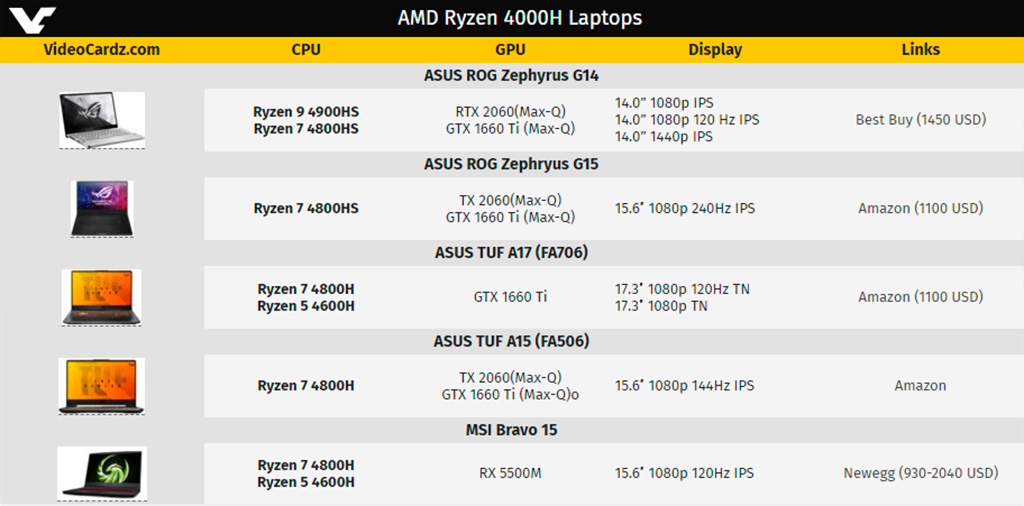Click the VideoCardz.com header label
The height and width of the screenshot is (506, 1024).
coord(102,50)
